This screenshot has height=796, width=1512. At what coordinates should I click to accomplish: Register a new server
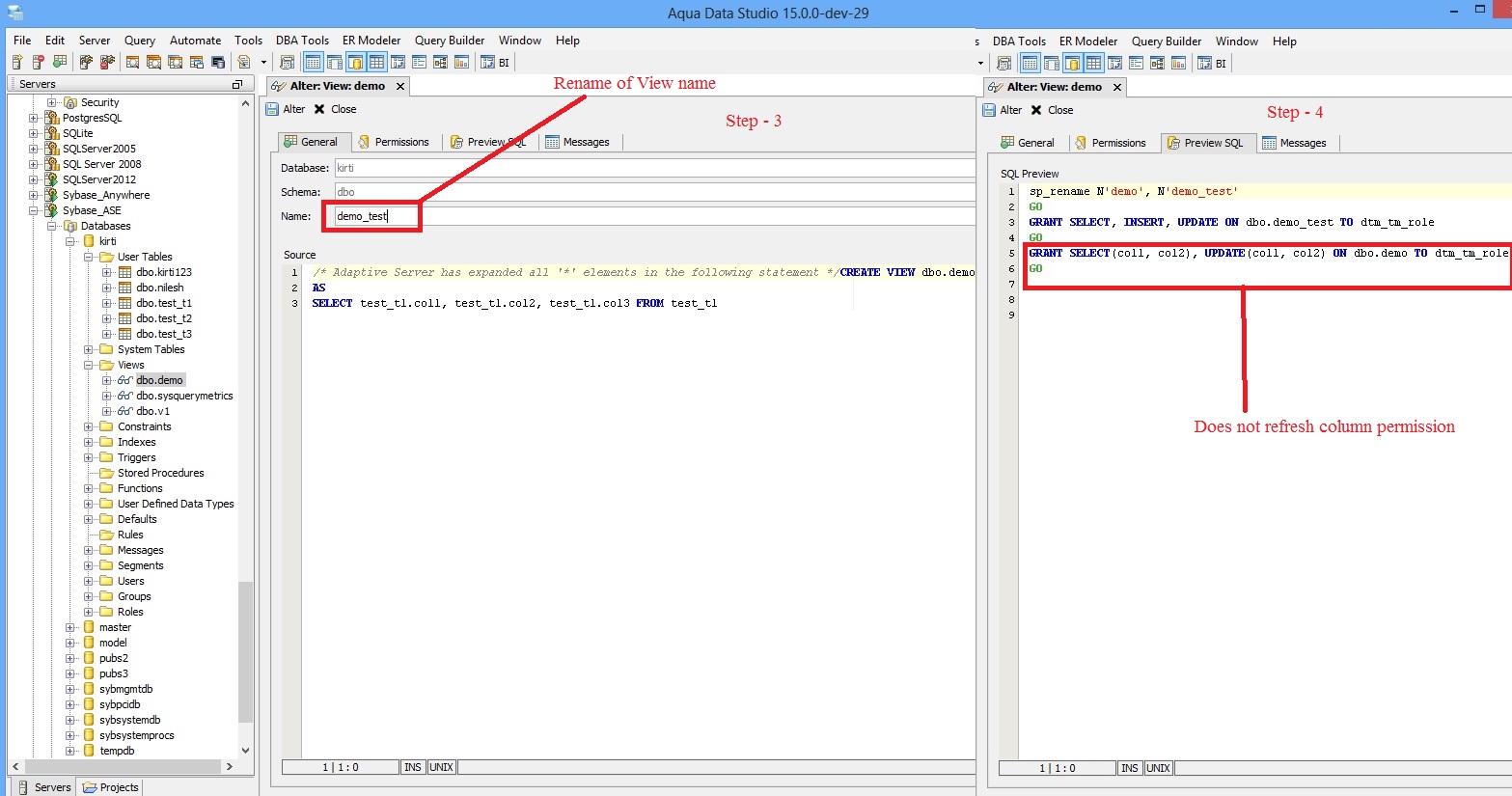click(17, 62)
